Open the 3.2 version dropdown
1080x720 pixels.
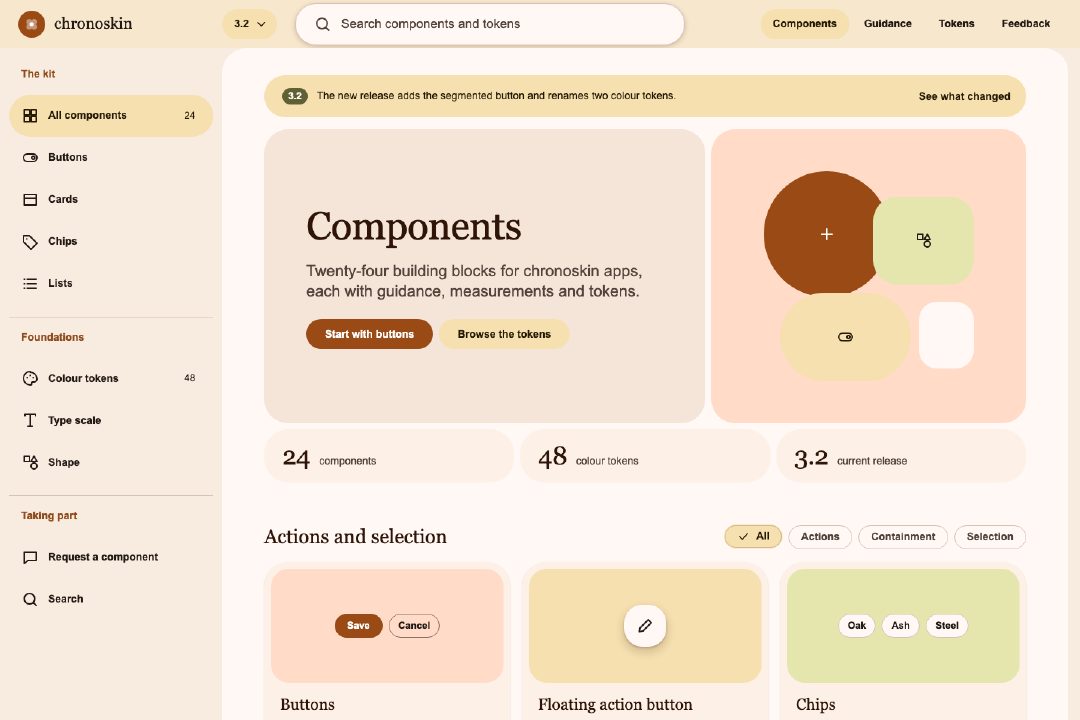249,24
